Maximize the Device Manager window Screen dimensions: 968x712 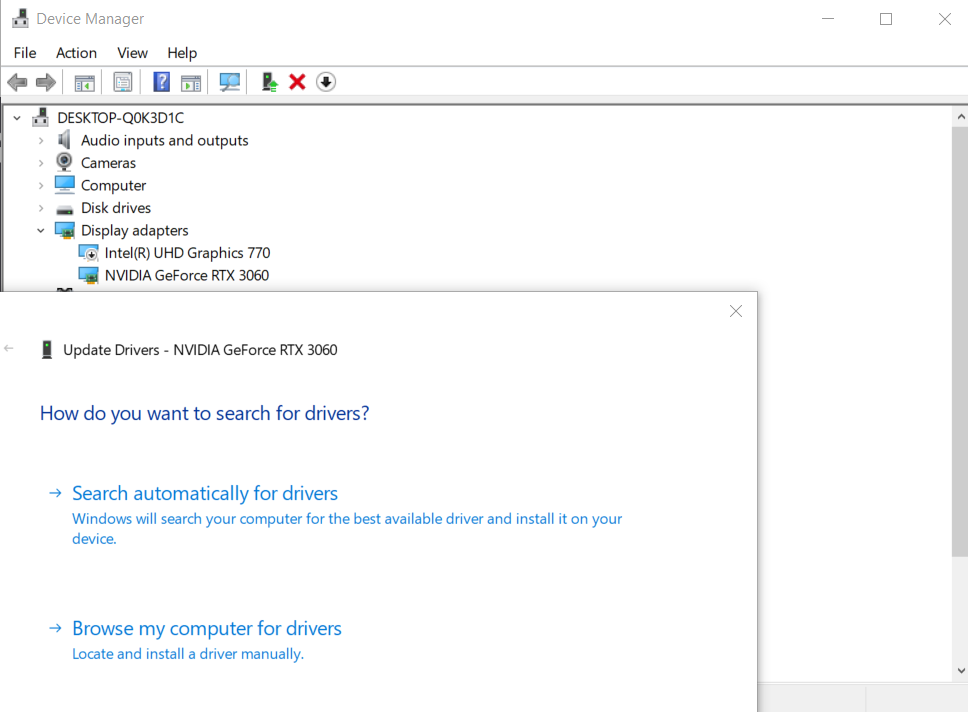886,19
